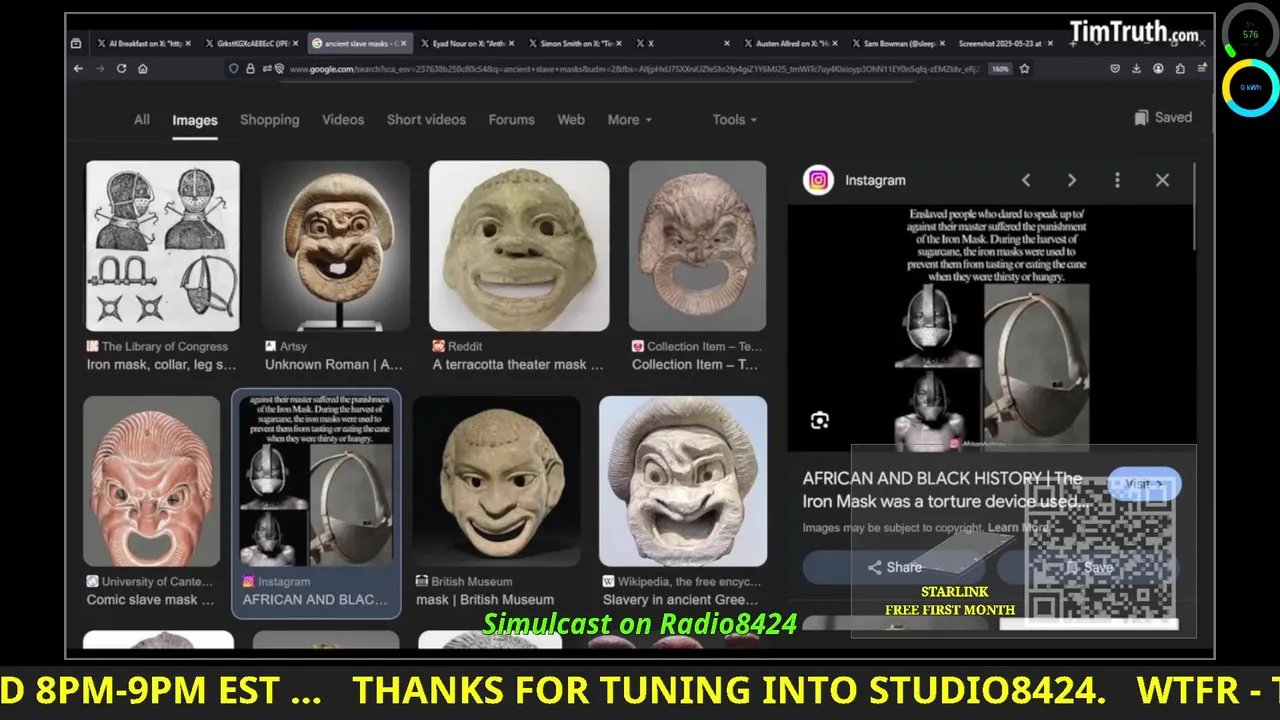
Task: Click the Instagram logo in preview header
Action: pyautogui.click(x=818, y=180)
